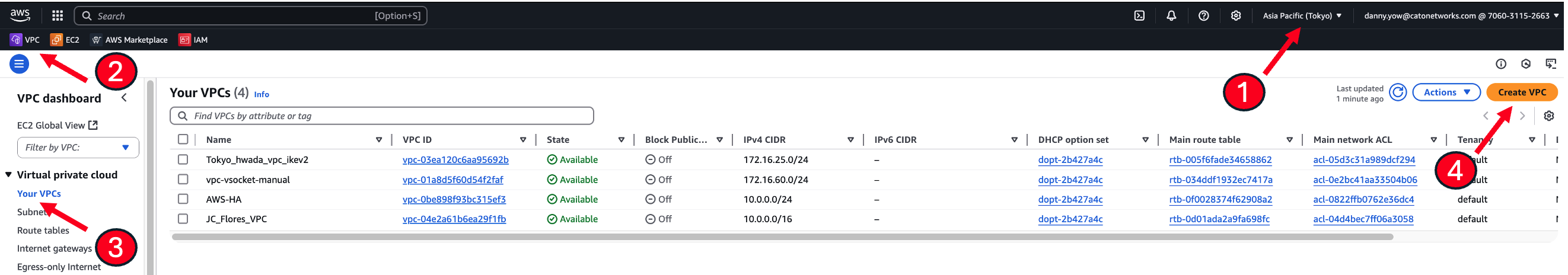Open Internet gateways in navigation

[x=54, y=249]
